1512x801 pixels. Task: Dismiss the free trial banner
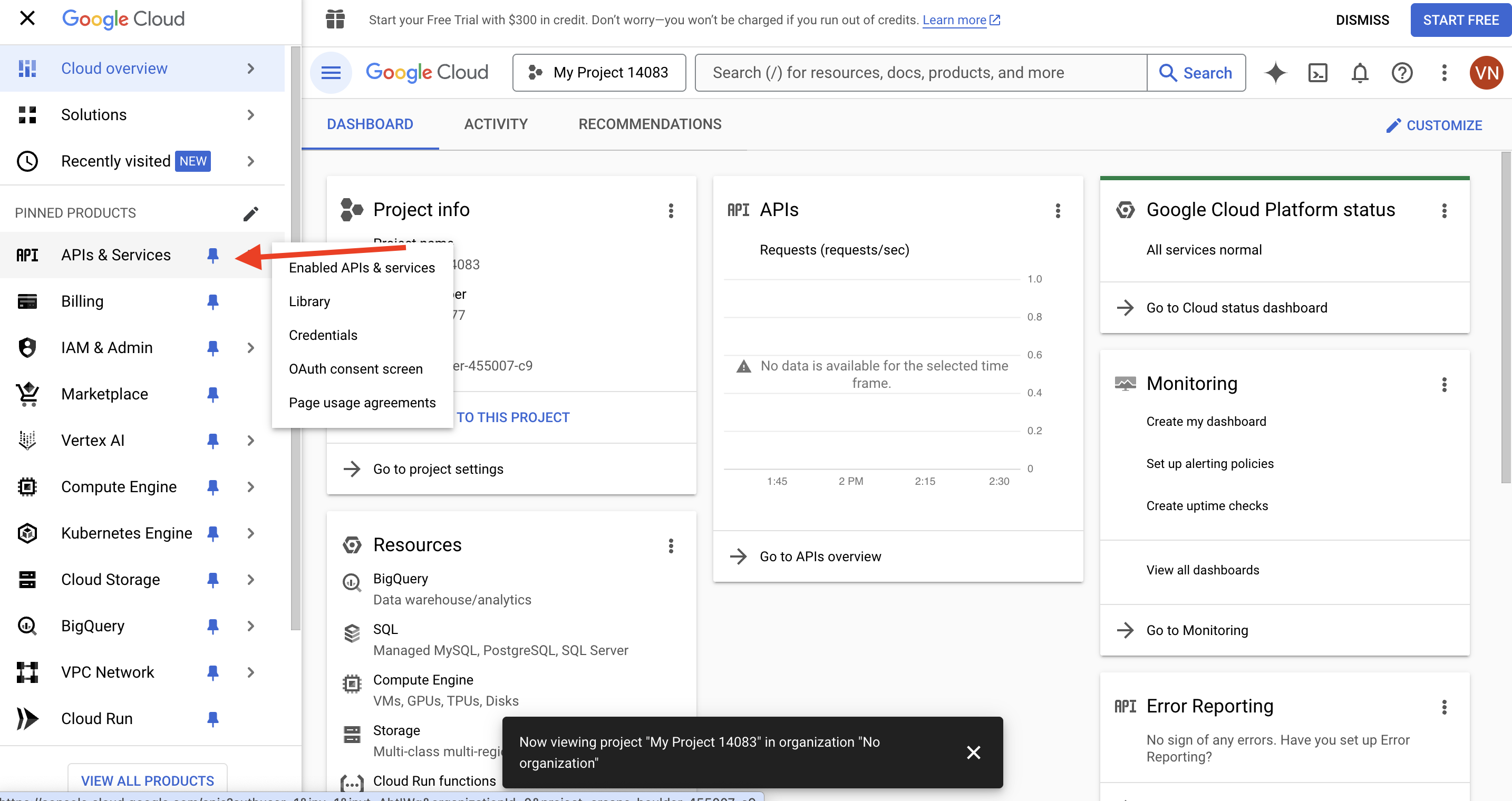(1362, 20)
